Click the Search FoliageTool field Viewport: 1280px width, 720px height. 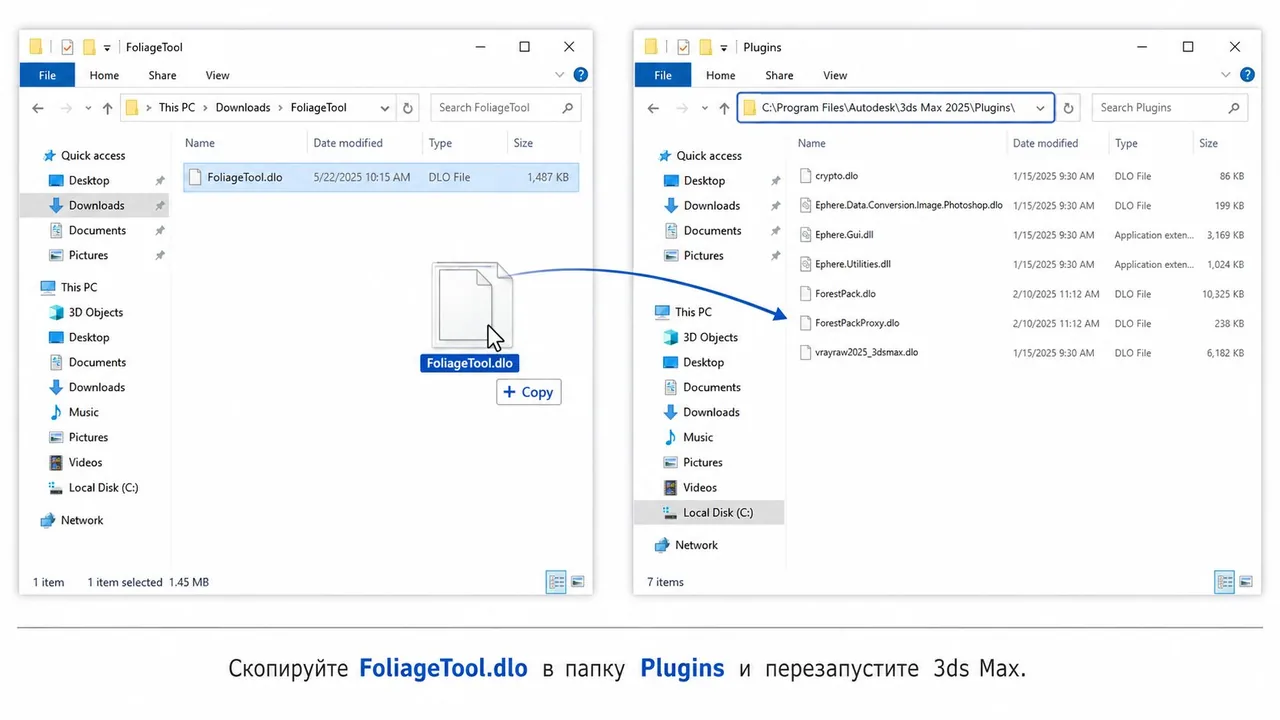click(x=506, y=108)
